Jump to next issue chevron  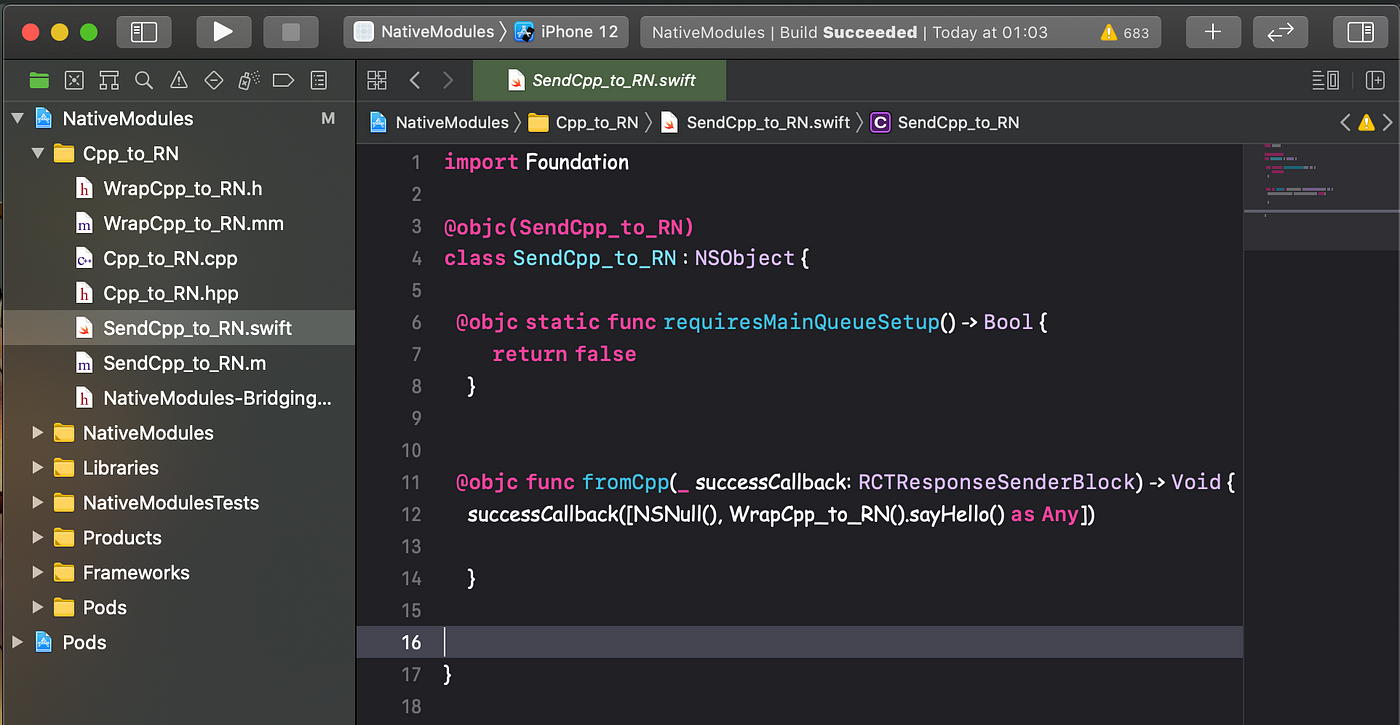[x=1388, y=122]
